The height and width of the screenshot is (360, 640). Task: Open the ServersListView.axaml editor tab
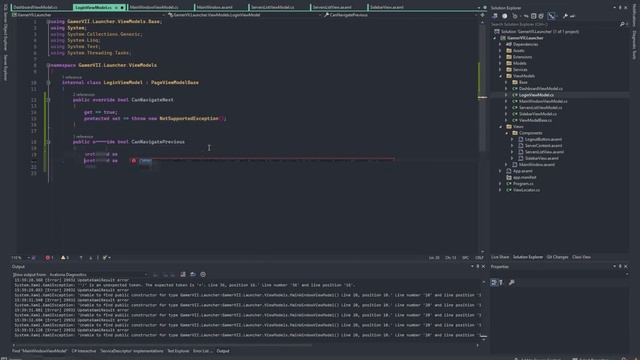[332, 7]
